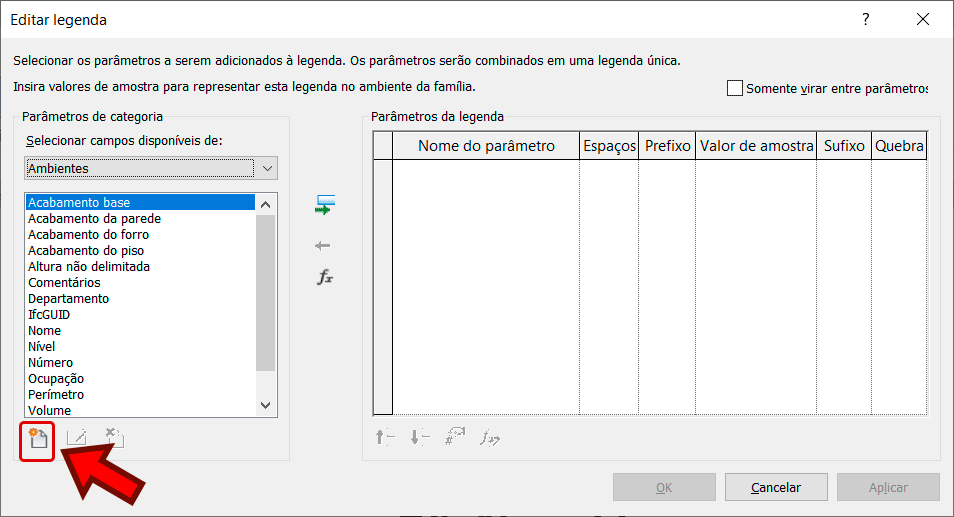
Task: Click the Sufixo column header
Action: point(844,146)
